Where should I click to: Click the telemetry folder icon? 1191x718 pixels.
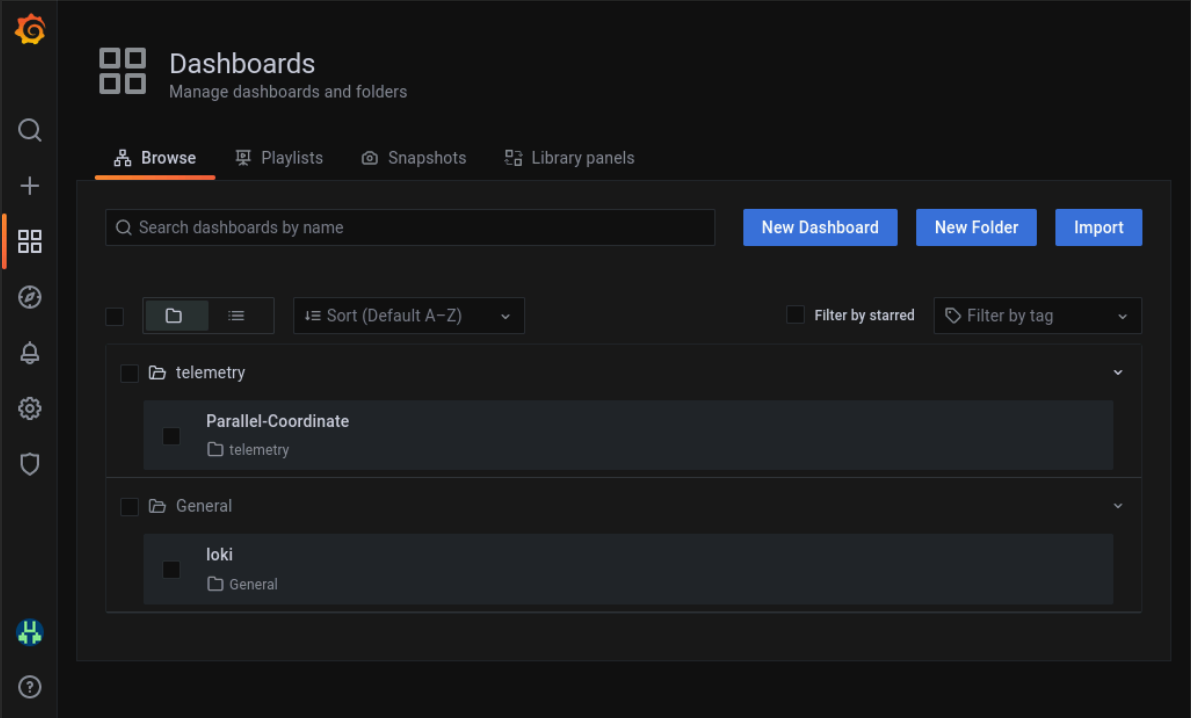pyautogui.click(x=157, y=372)
